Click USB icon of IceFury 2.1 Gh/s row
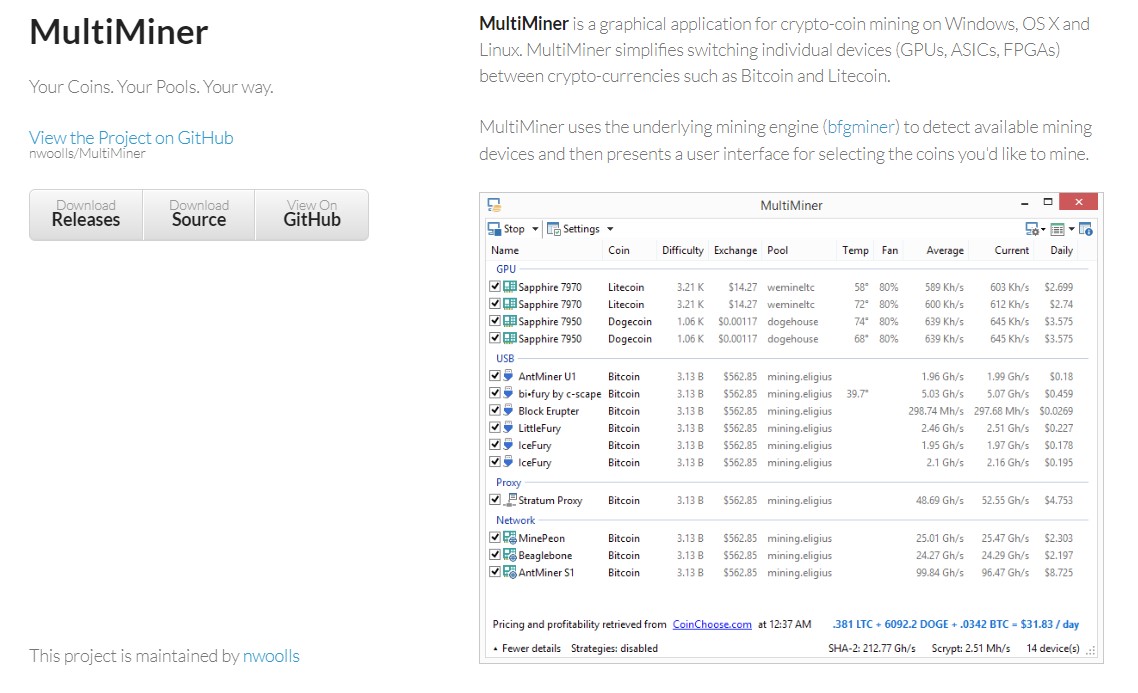Image resolution: width=1138 pixels, height=693 pixels. [509, 462]
